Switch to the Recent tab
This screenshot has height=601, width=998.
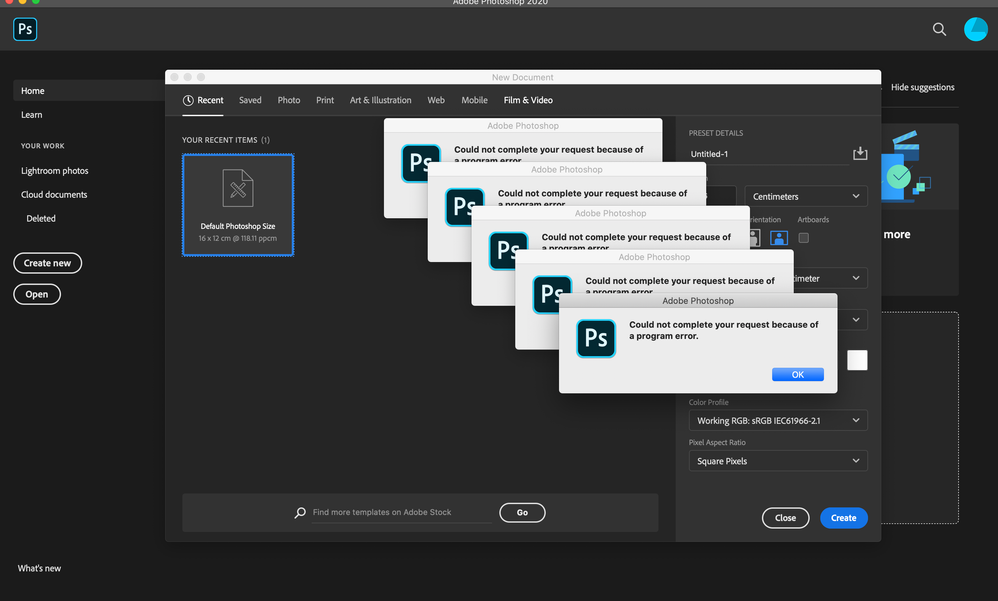coord(203,101)
